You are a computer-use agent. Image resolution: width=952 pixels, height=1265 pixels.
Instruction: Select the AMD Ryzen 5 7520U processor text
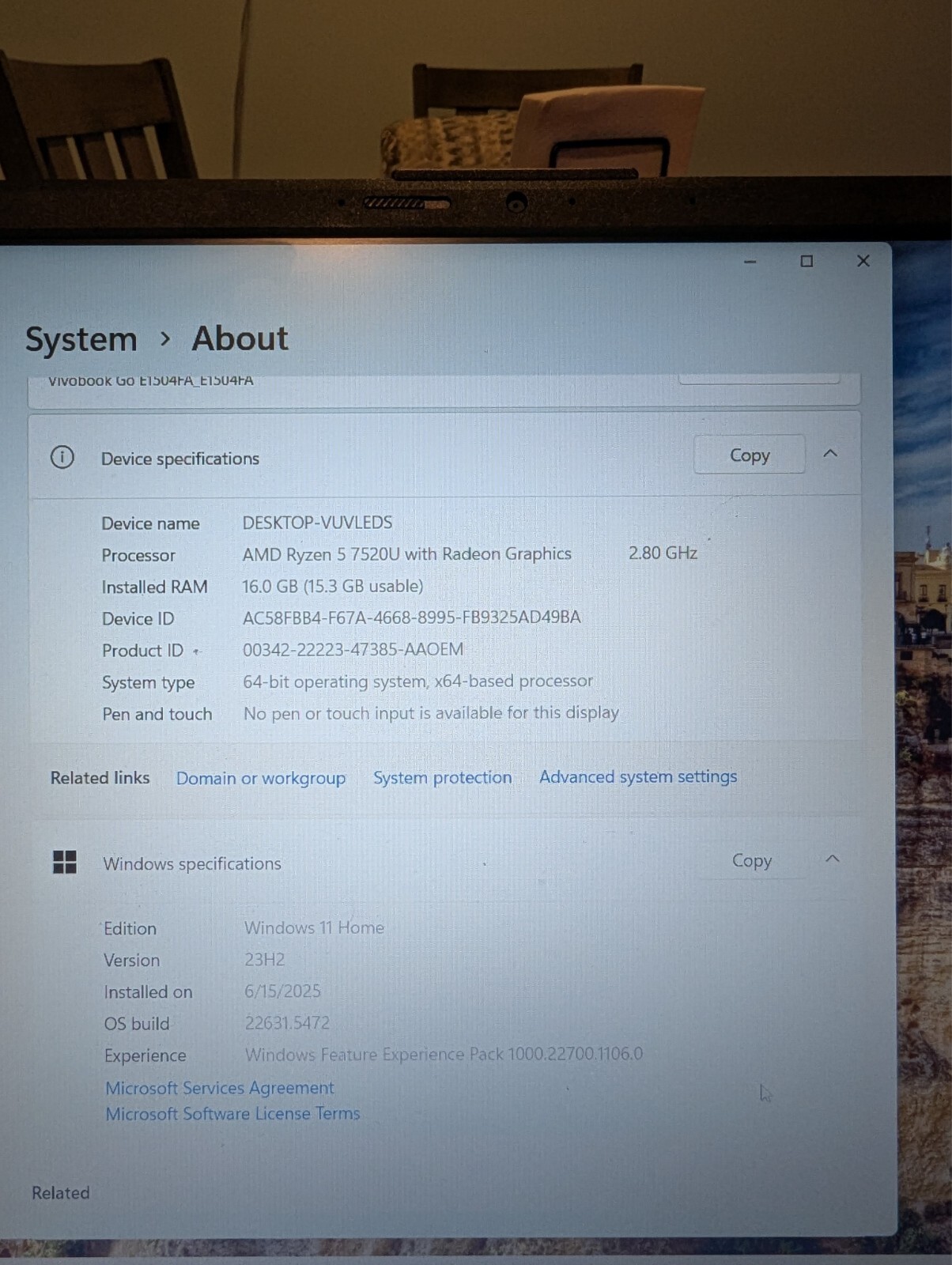click(x=406, y=554)
